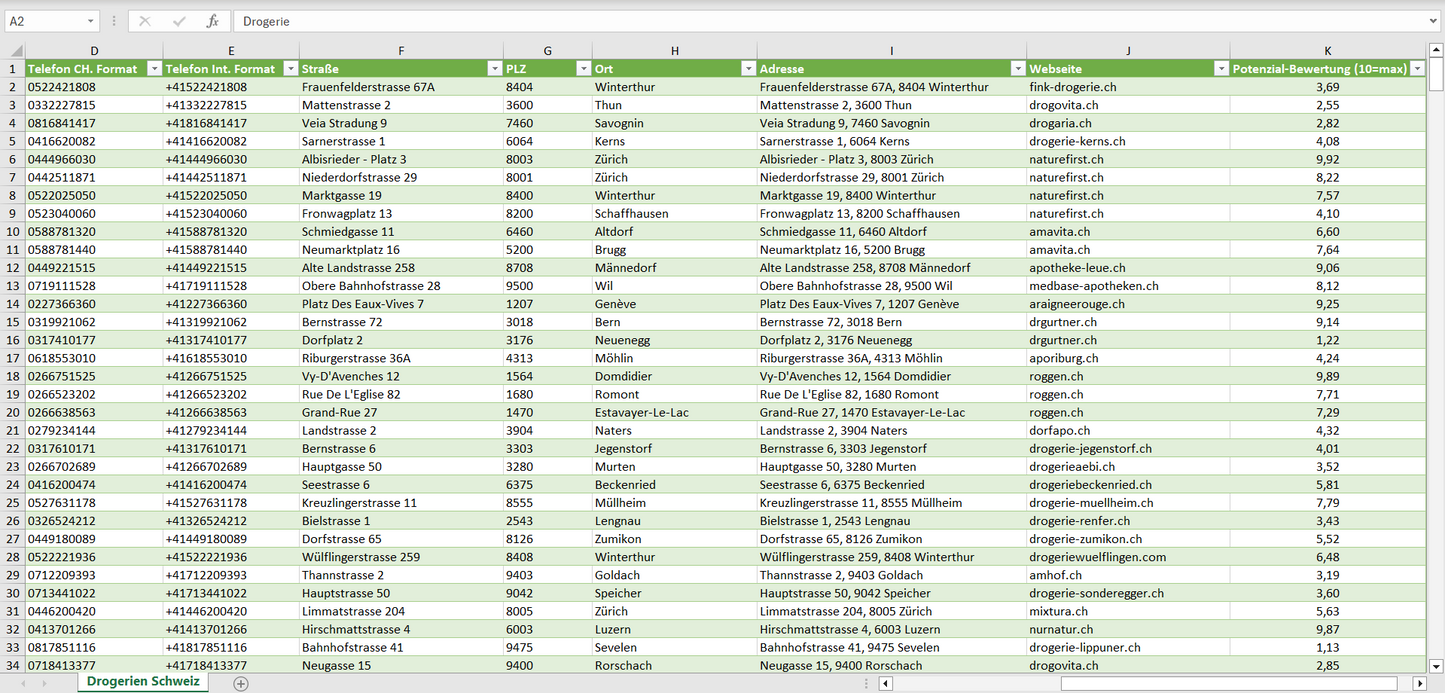Click the Cancel entry X icon
This screenshot has height=693, width=1445.
coord(145,21)
